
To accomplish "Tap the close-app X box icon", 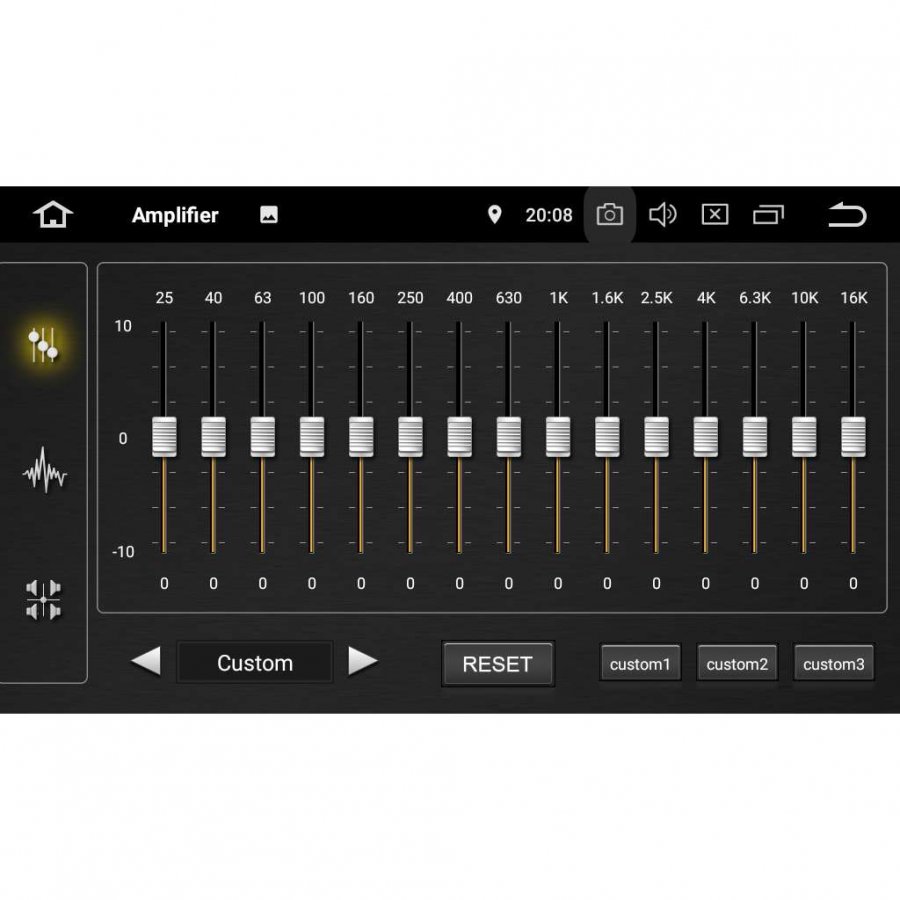I will (x=715, y=215).
